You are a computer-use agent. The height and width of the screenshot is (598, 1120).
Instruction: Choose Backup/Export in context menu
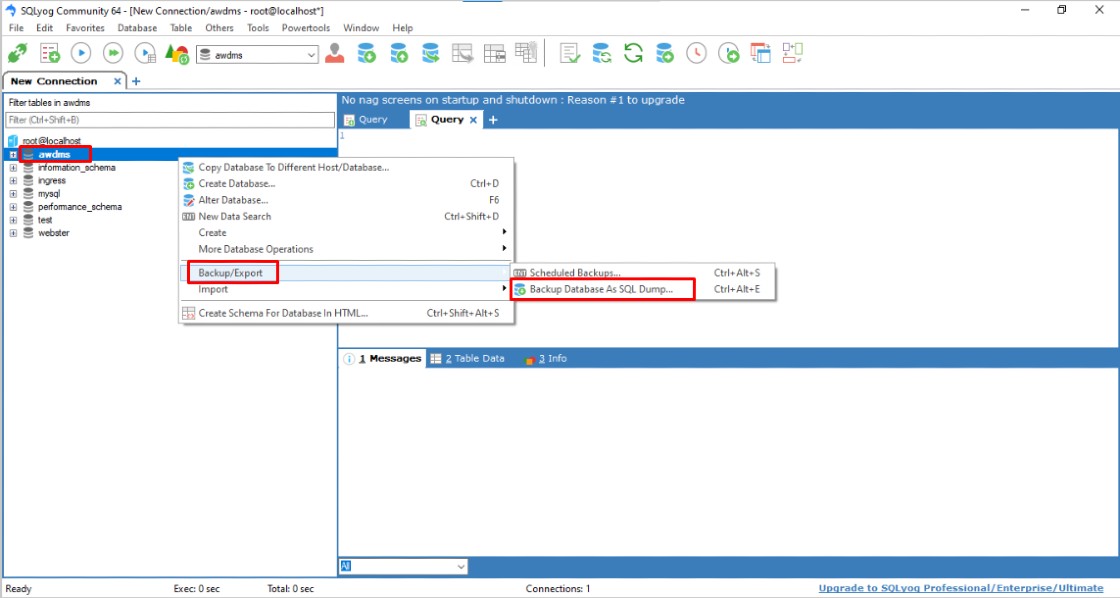point(345,273)
